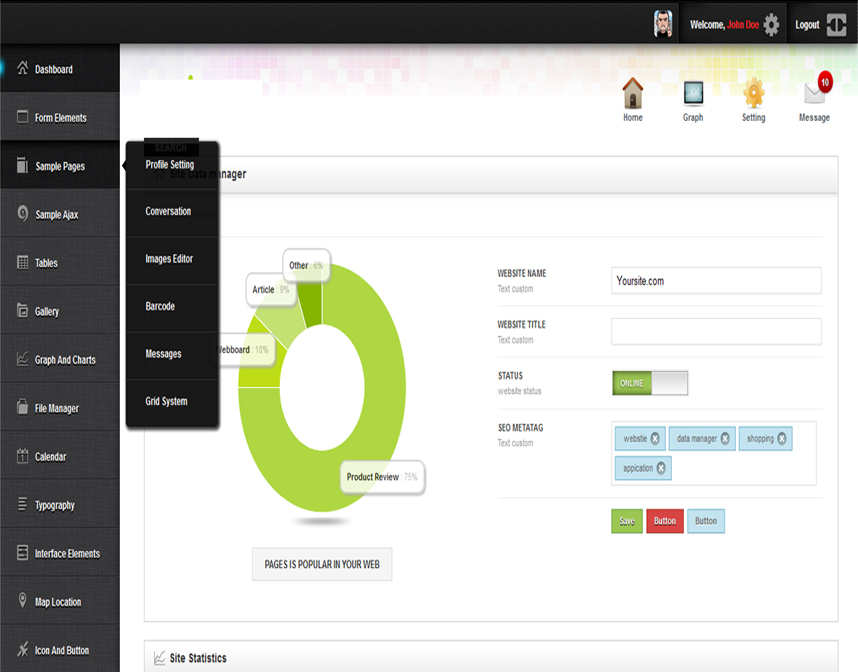This screenshot has height=672, width=858.
Task: Click the Sample Ajax sidebar icon
Action: (22, 213)
